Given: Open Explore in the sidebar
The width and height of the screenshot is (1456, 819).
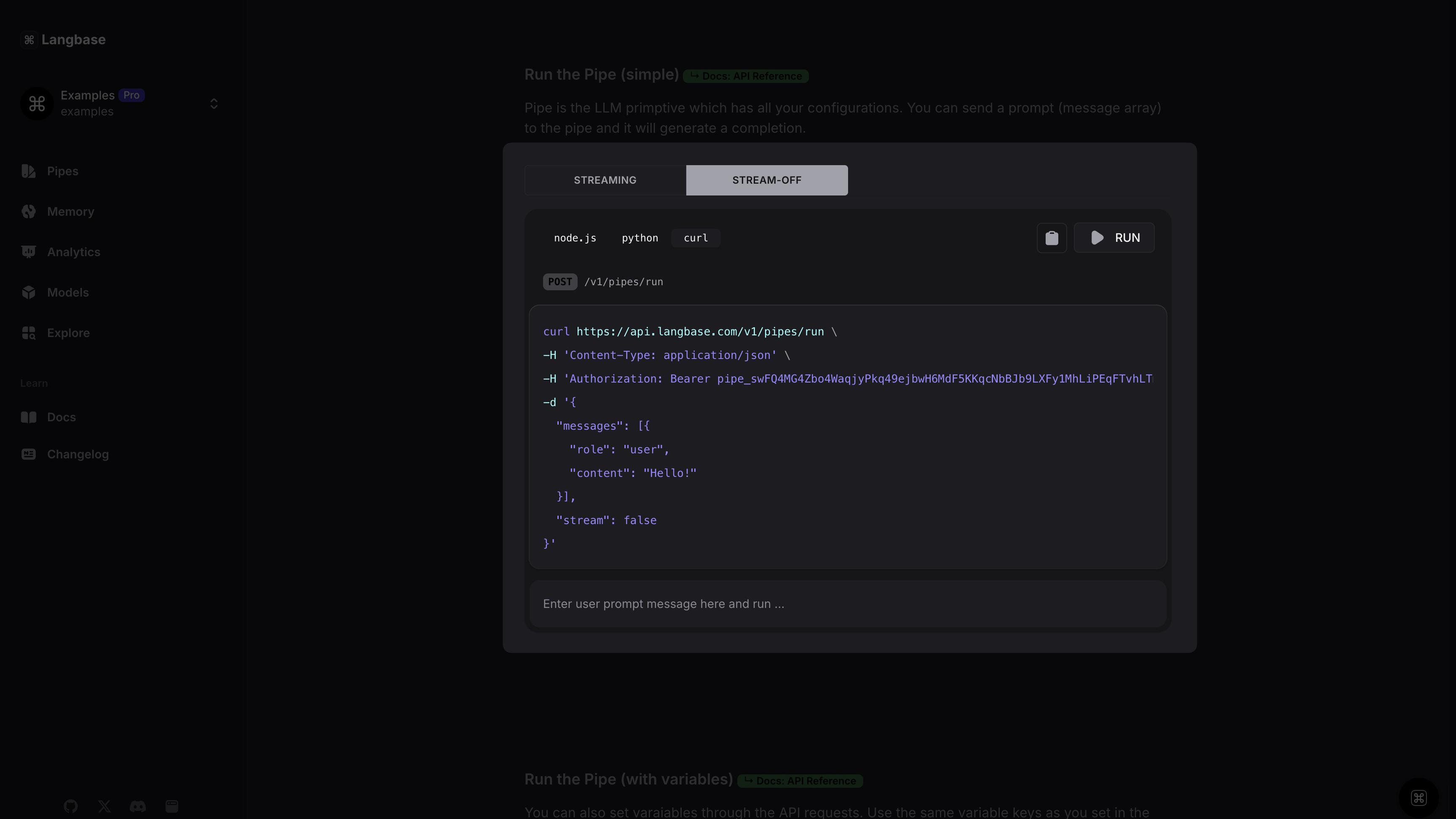Looking at the screenshot, I should click(x=68, y=333).
